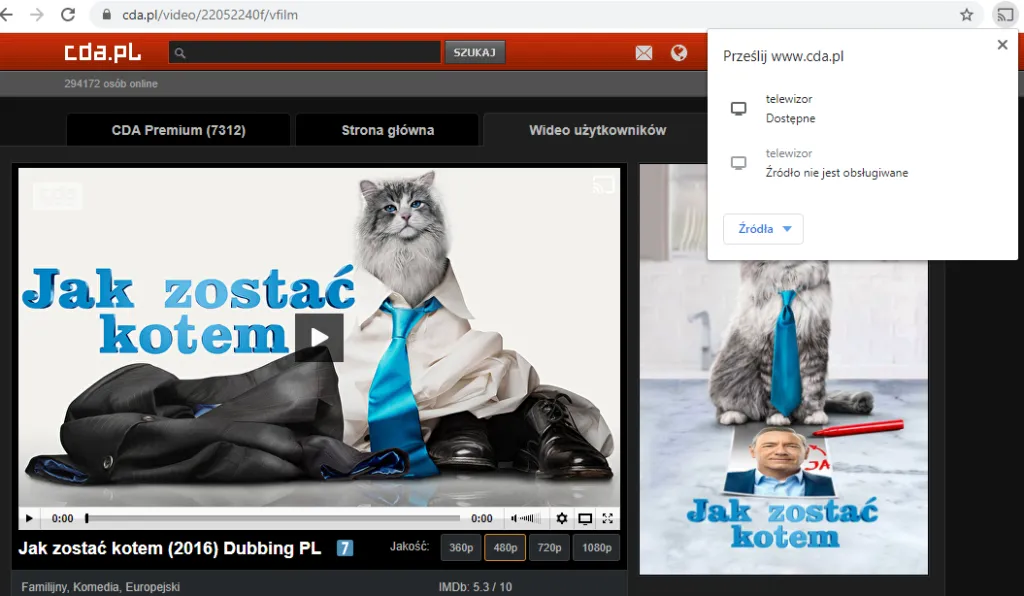This screenshot has width=1024, height=596.
Task: Select 720p video quality
Action: pos(548,547)
